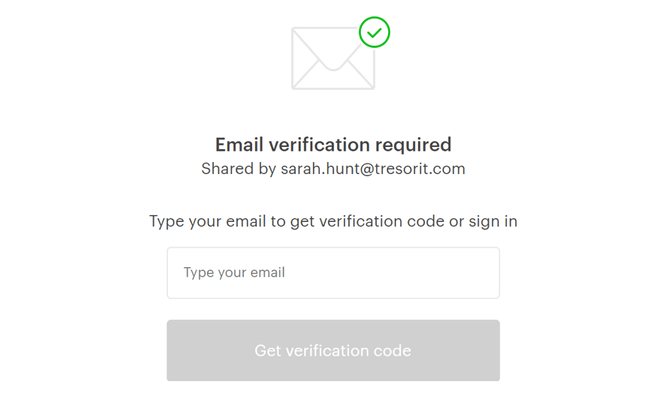Click the sarah.hunt@tresorit.com sharer address
Screen dimensions: 668x405
[x=373, y=169]
